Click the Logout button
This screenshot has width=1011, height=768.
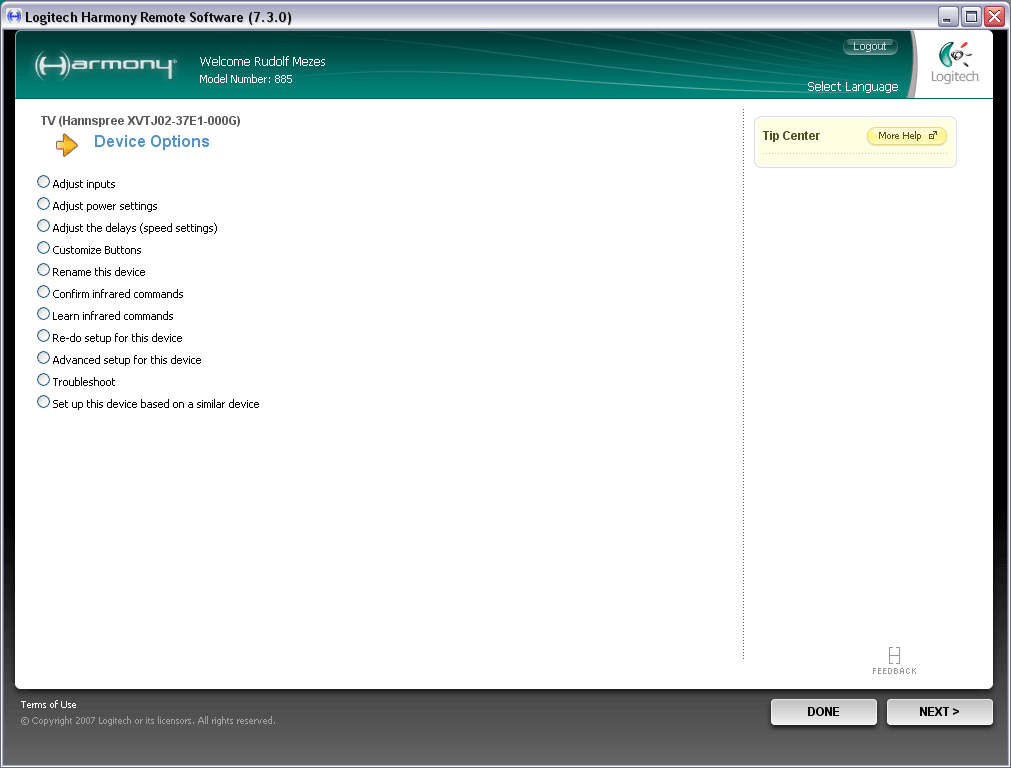pyautogui.click(x=870, y=46)
